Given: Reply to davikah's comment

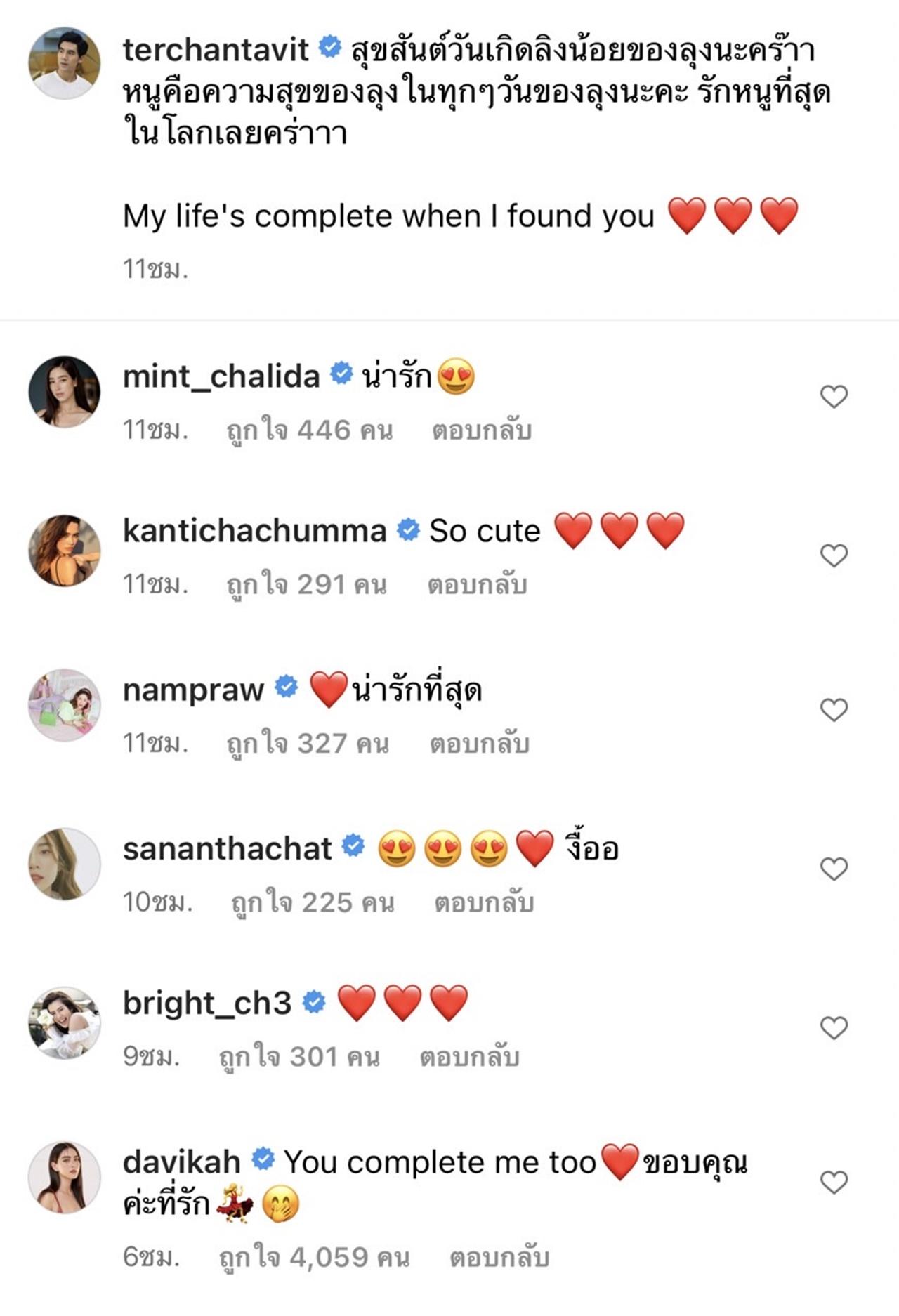Looking at the screenshot, I should (499, 1257).
